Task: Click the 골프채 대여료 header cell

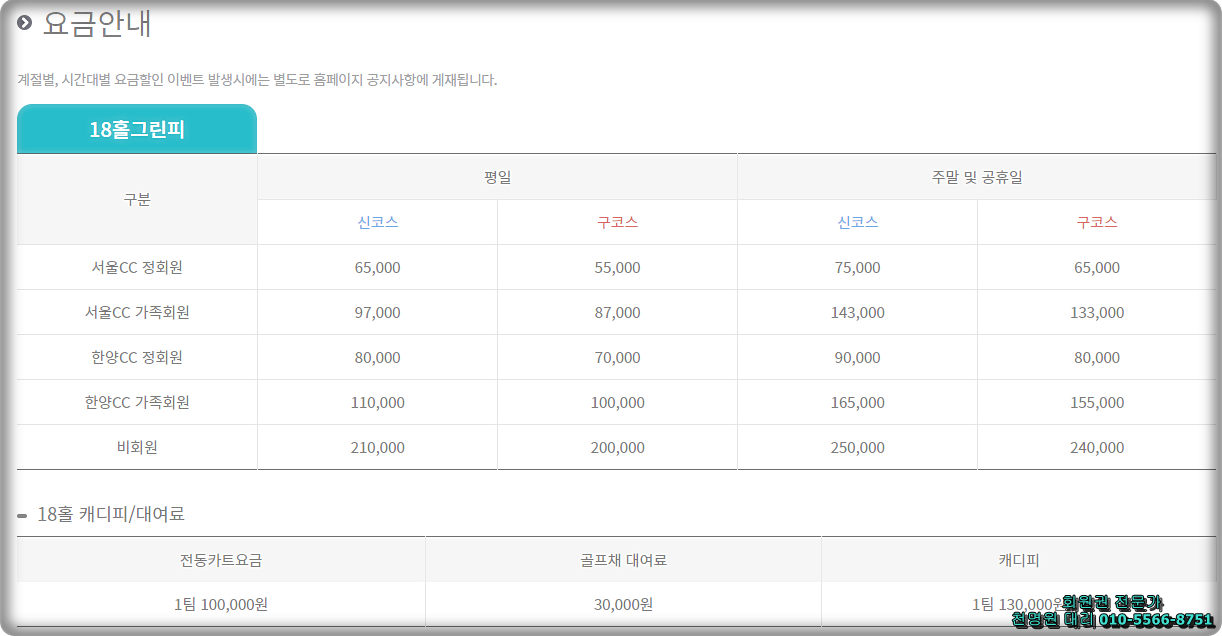Action: [x=623, y=560]
